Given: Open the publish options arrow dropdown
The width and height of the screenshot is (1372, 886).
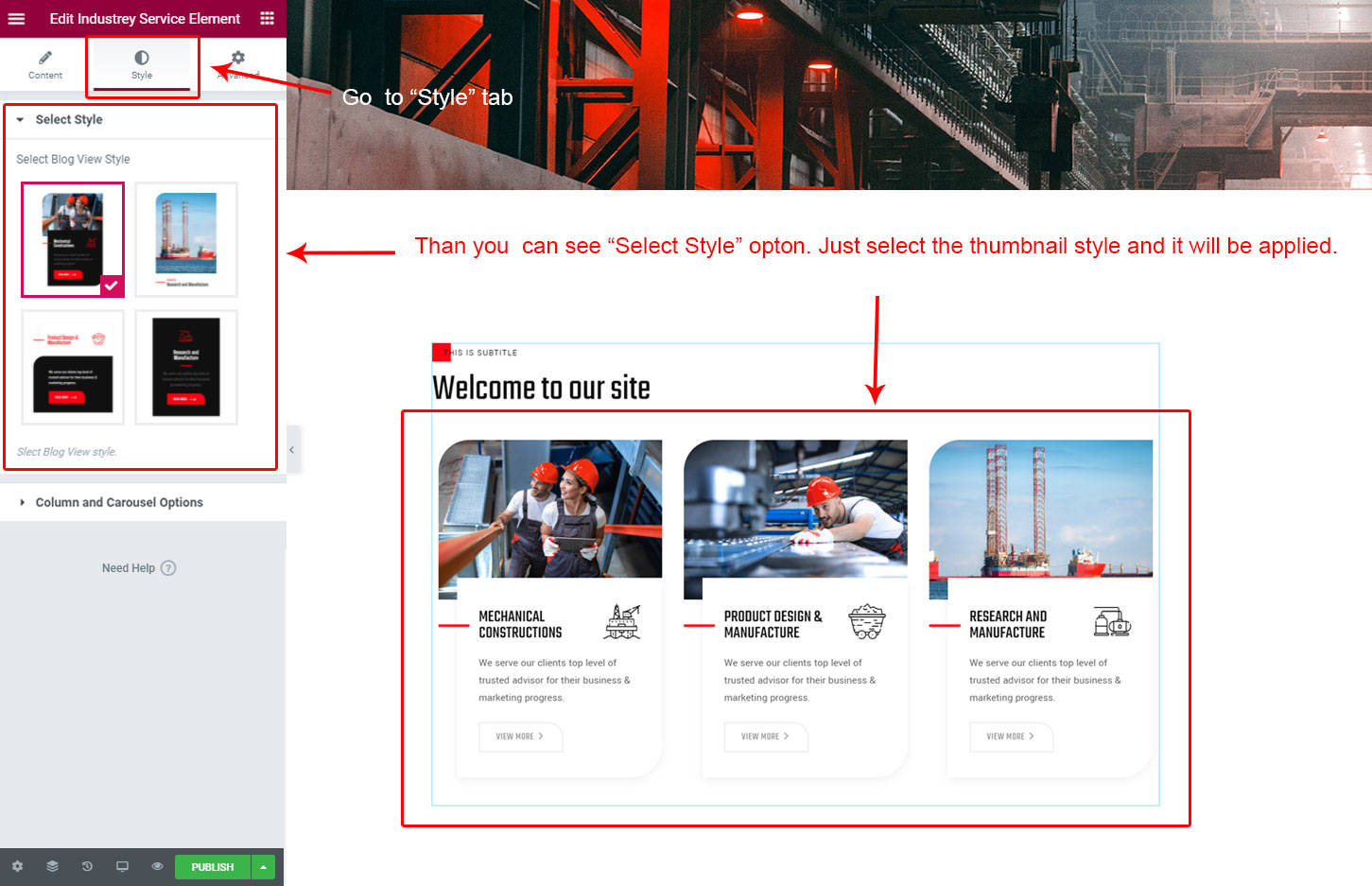Looking at the screenshot, I should [264, 867].
